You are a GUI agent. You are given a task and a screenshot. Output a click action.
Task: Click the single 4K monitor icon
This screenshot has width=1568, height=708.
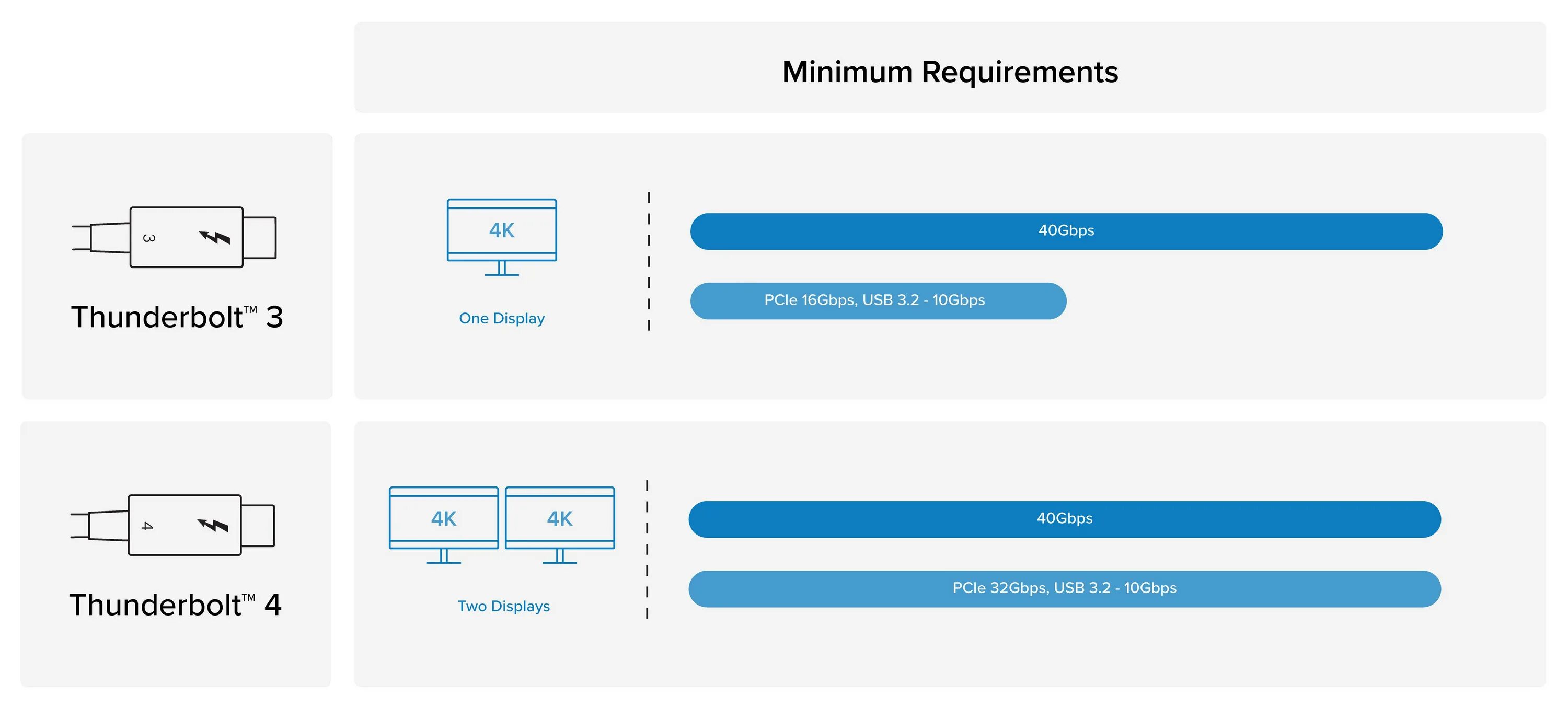point(502,236)
